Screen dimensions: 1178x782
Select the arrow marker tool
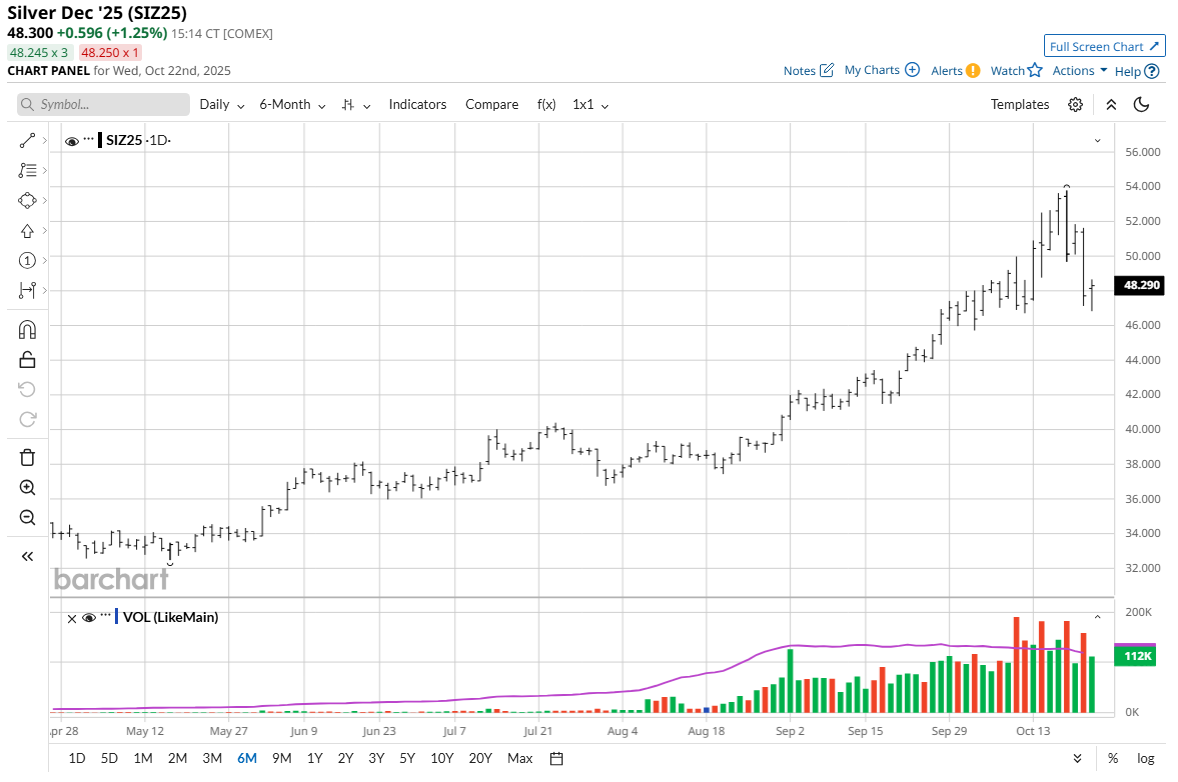[x=27, y=231]
